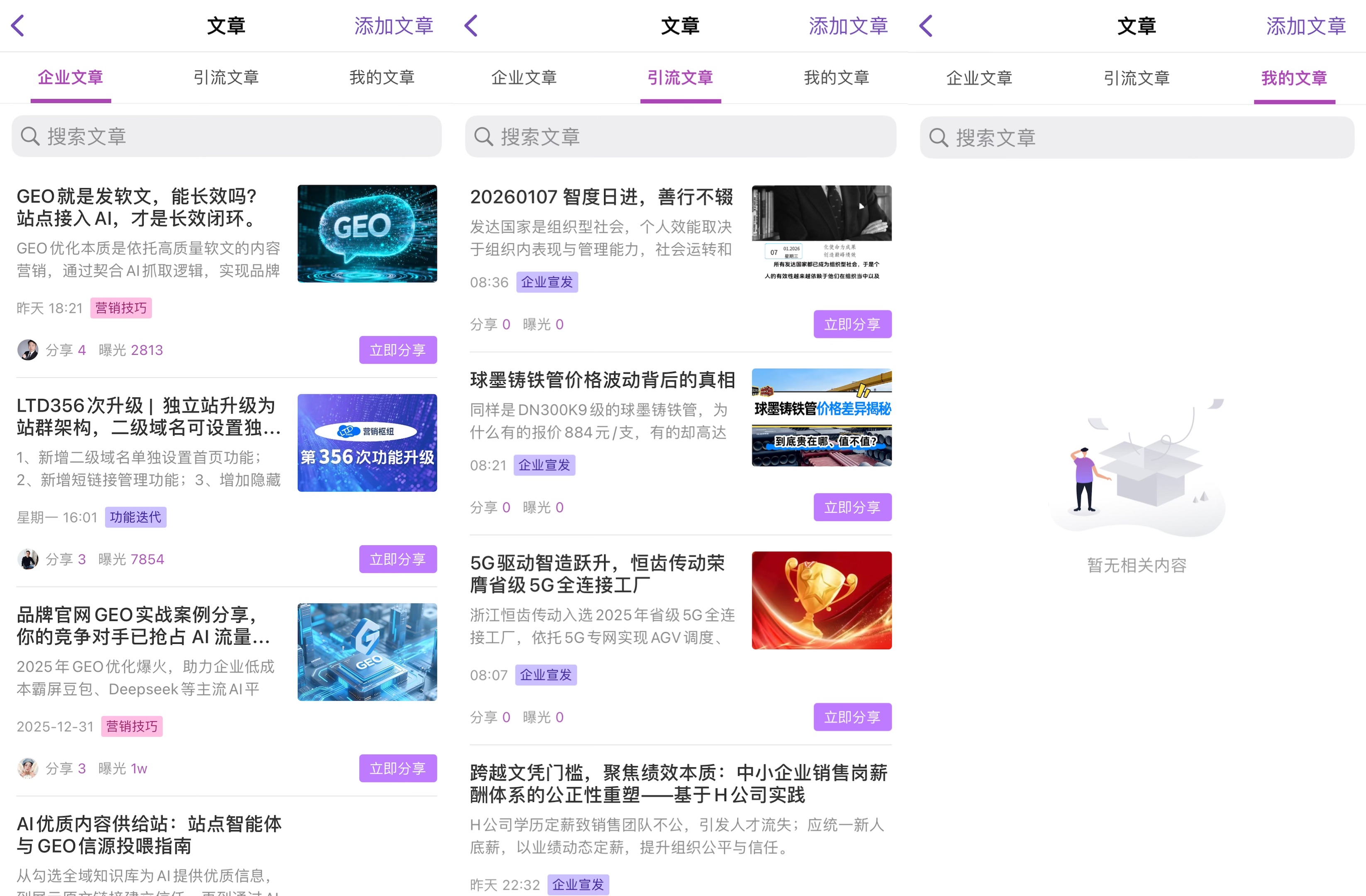Click 营销技巧 tag dated 昨天 18:21

click(x=121, y=308)
